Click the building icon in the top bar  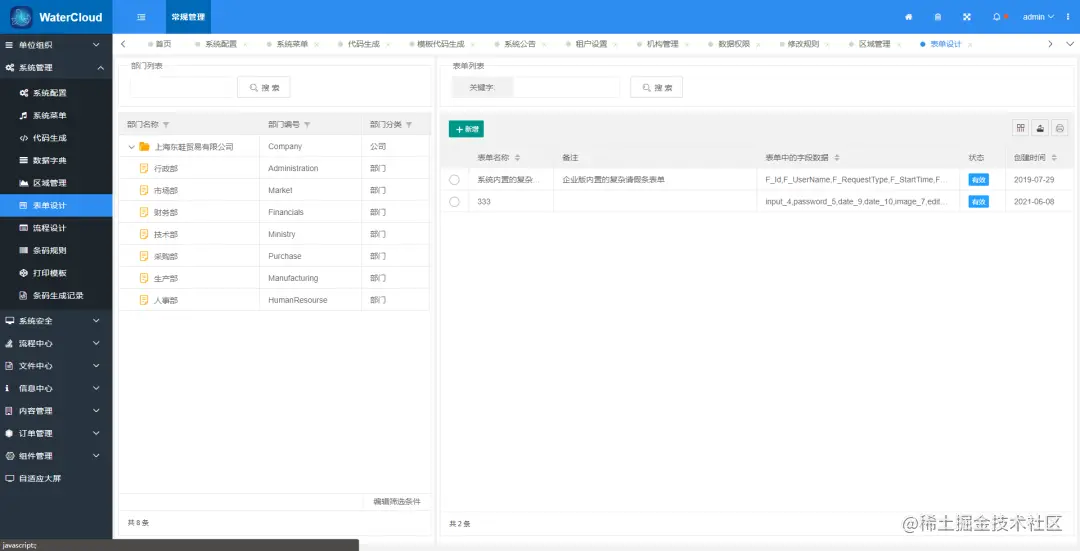pyautogui.click(x=937, y=17)
